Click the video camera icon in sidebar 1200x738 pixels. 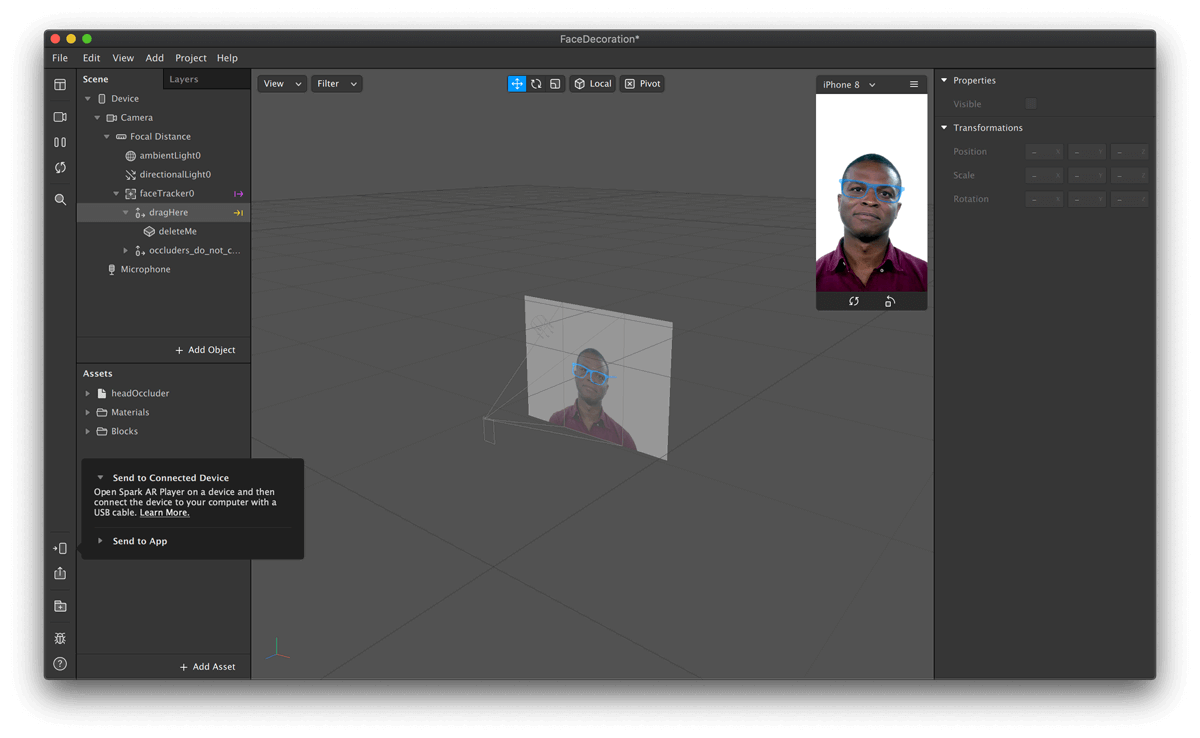point(60,117)
